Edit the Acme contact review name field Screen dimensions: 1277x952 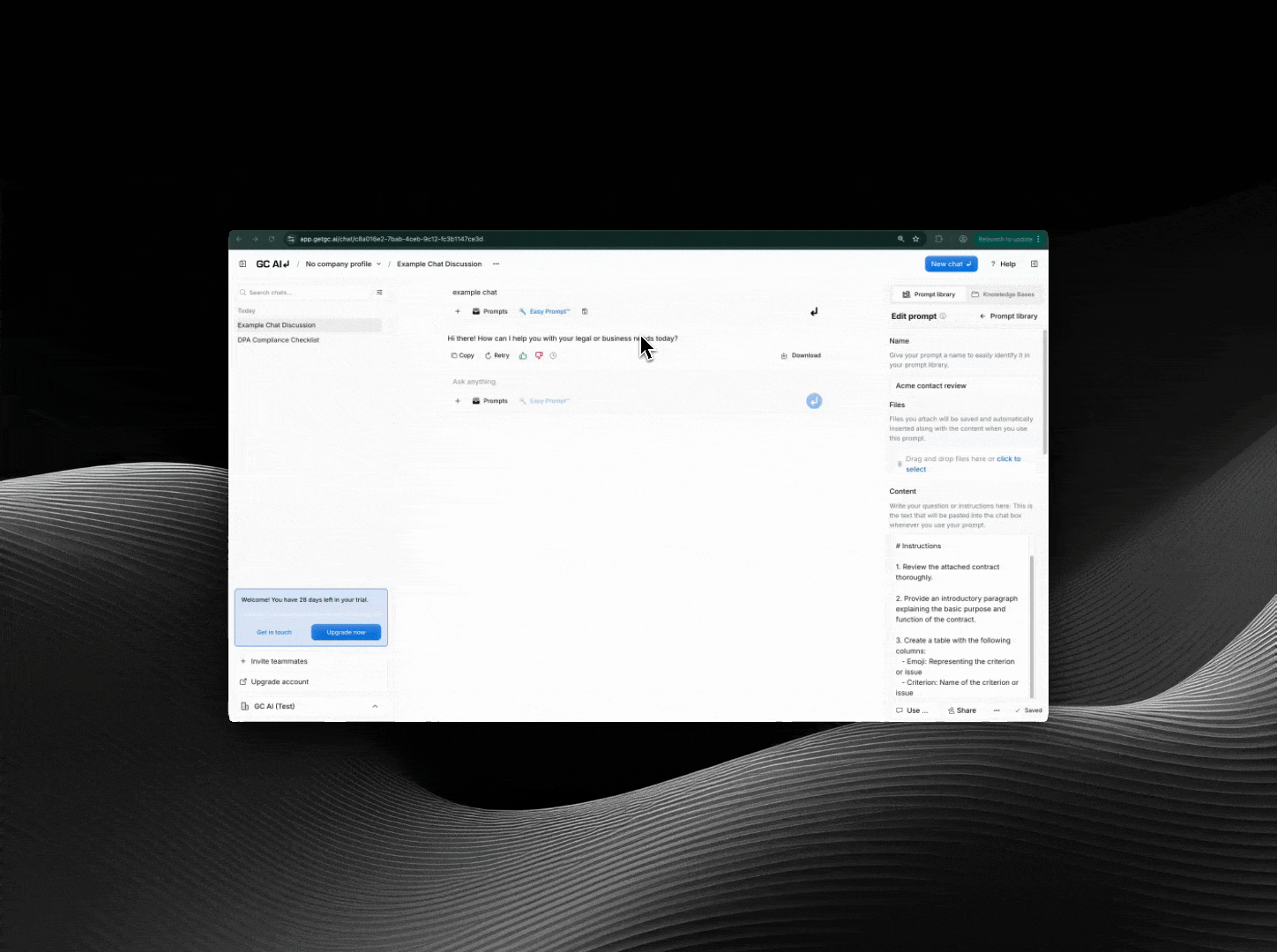965,386
